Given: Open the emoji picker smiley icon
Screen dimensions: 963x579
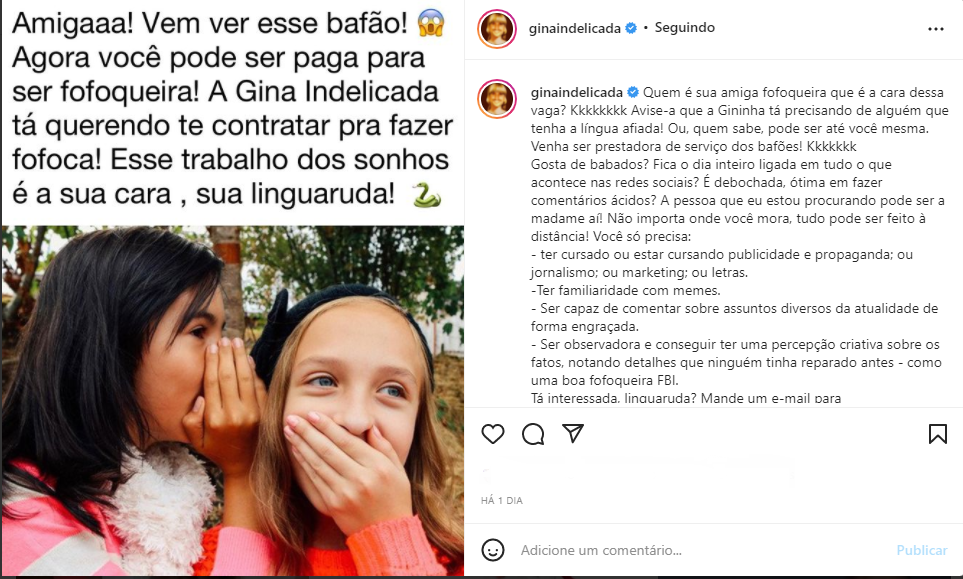Looking at the screenshot, I should tap(493, 550).
